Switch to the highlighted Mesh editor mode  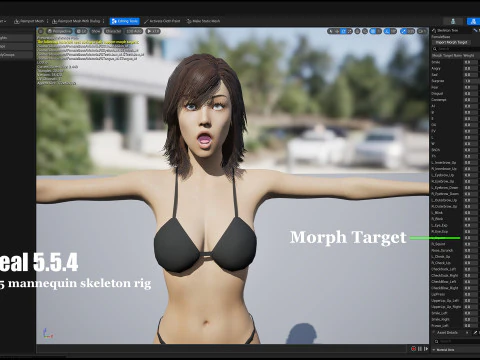473,21
